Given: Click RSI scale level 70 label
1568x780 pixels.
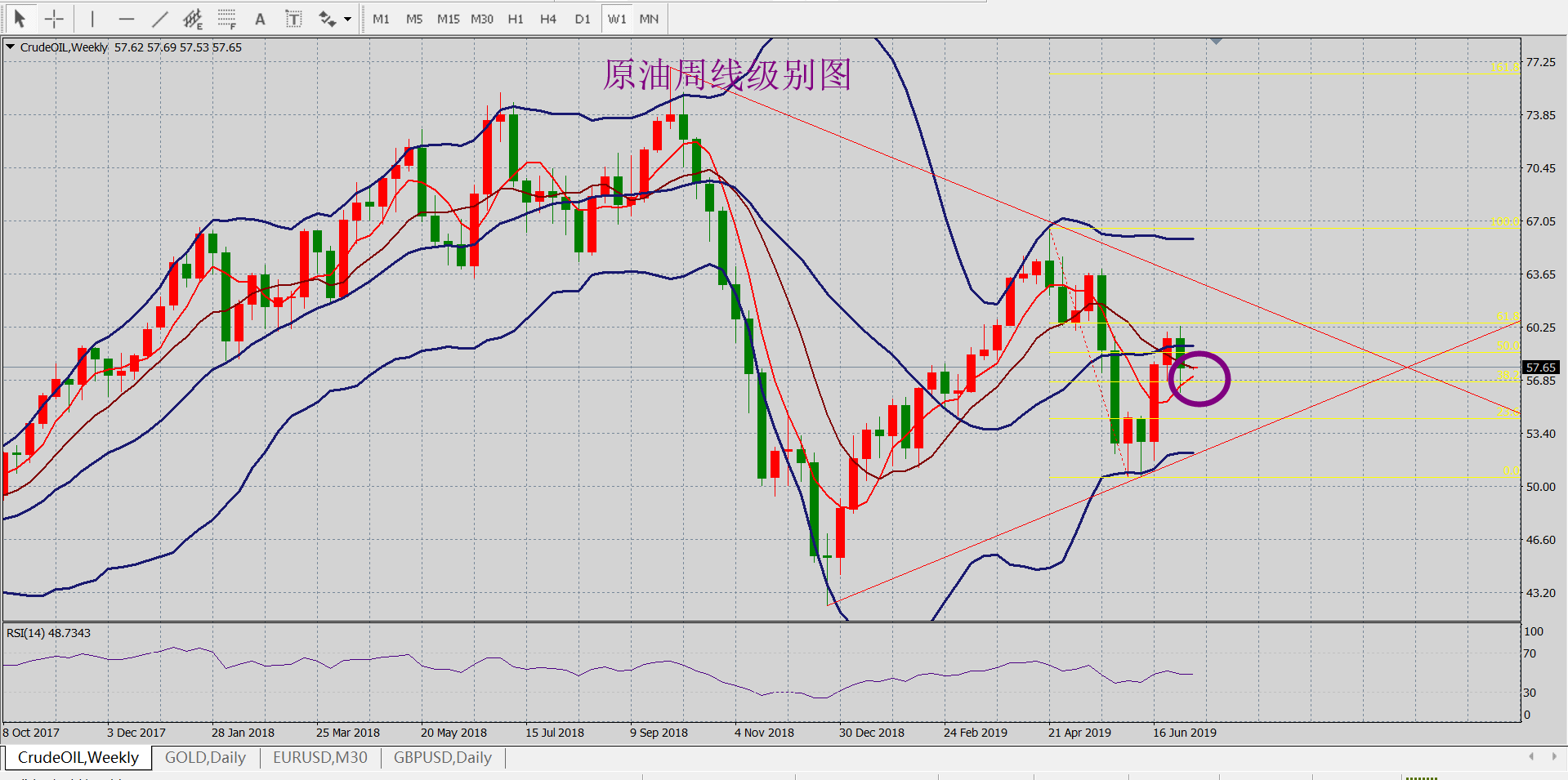Looking at the screenshot, I should [1530, 653].
